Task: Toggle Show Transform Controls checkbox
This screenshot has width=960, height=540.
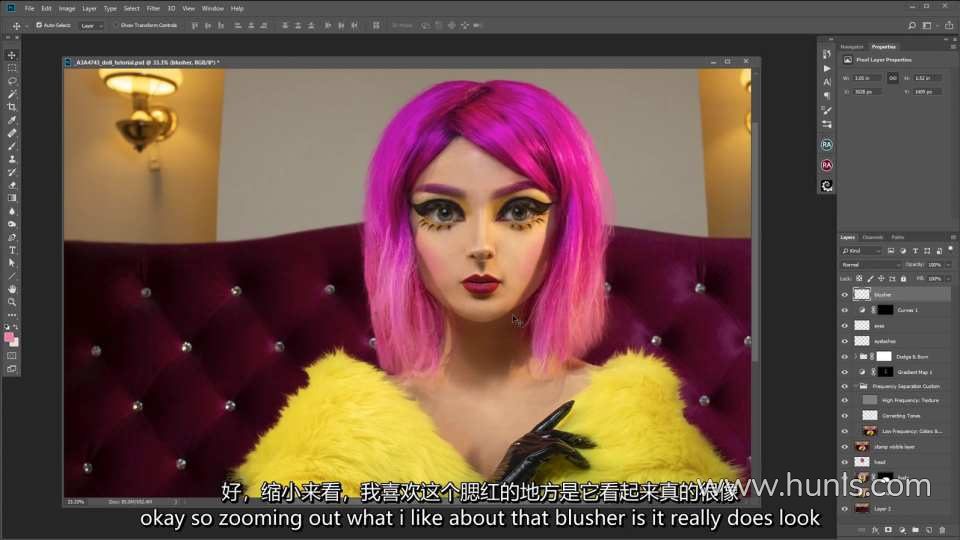Action: 116,25
